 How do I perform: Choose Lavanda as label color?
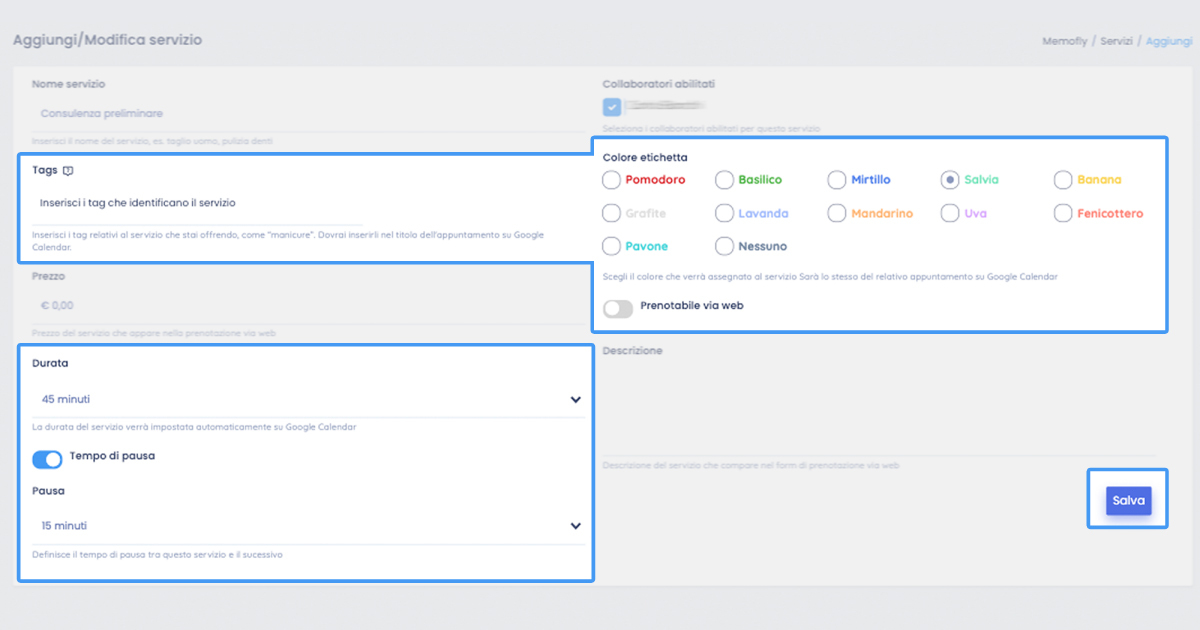tap(724, 213)
